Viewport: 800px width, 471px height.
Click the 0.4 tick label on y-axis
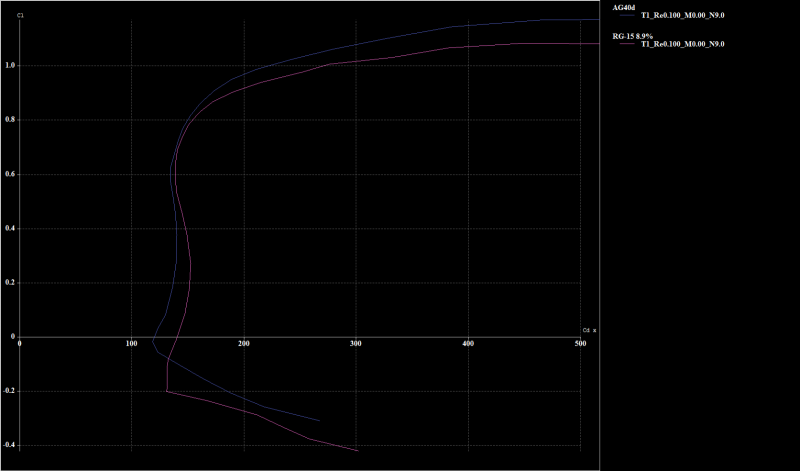pos(9,228)
